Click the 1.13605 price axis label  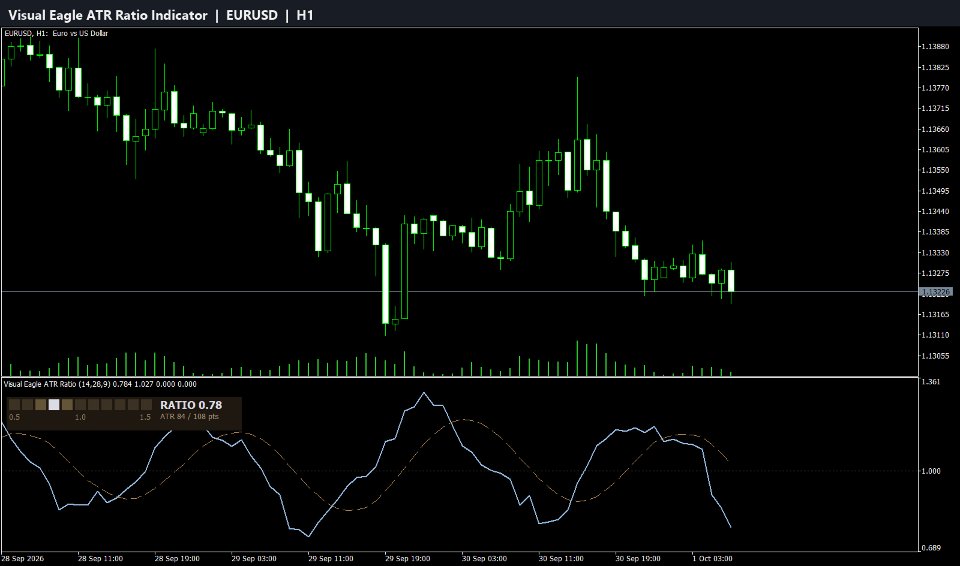936,149
